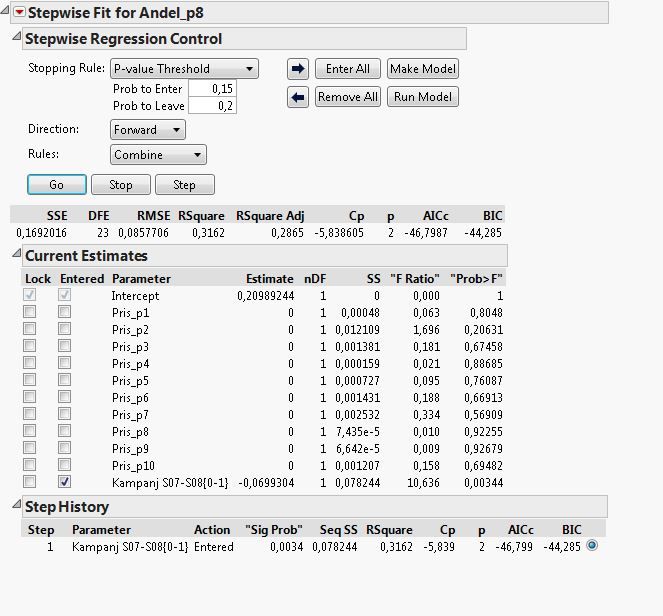The height and width of the screenshot is (616, 663).
Task: Click the Intercept Entered checkbox
Action: coord(65,295)
